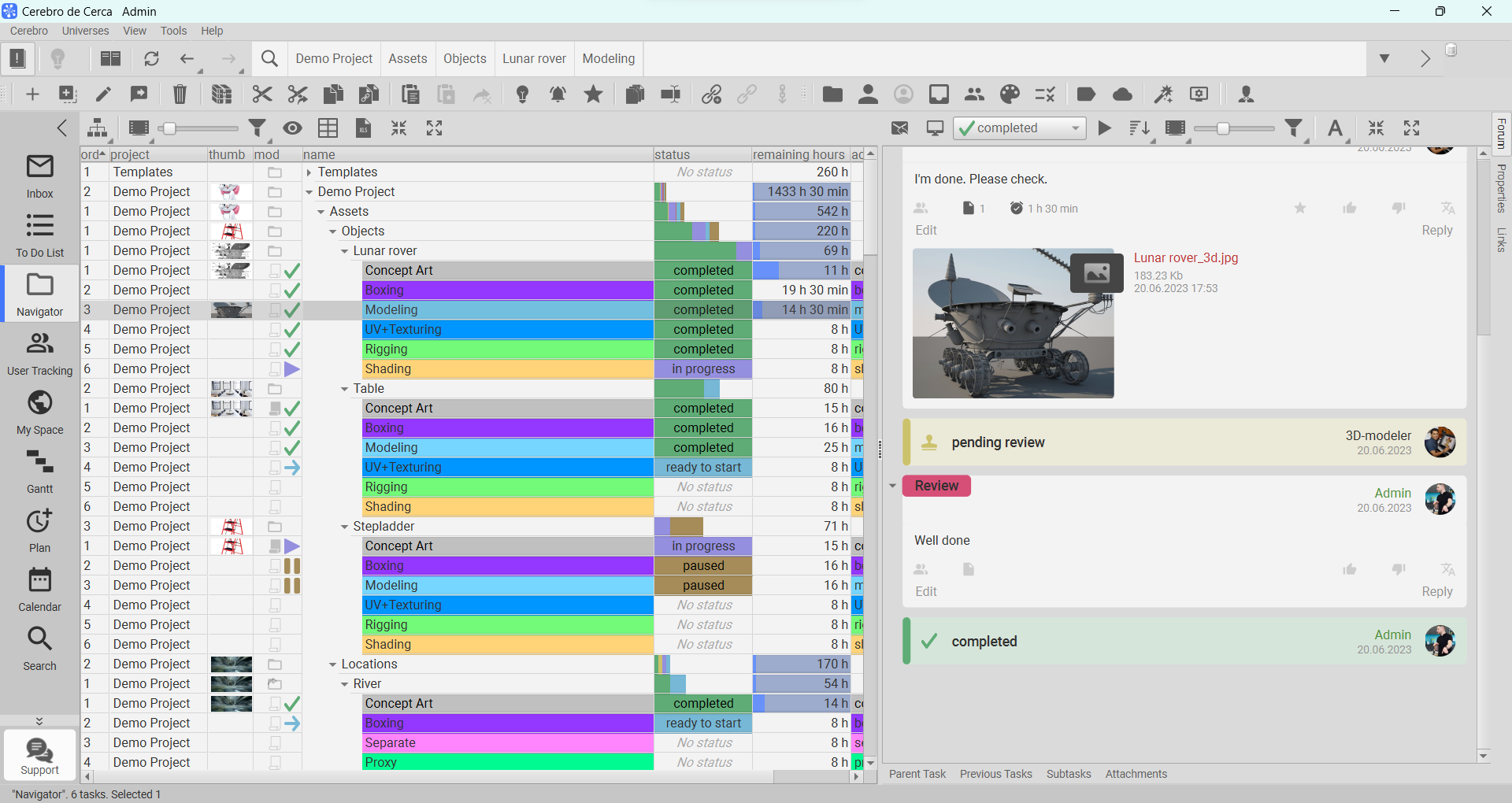Image resolution: width=1512 pixels, height=803 pixels.
Task: Click the forum sort order icon
Action: pyautogui.click(x=1139, y=128)
